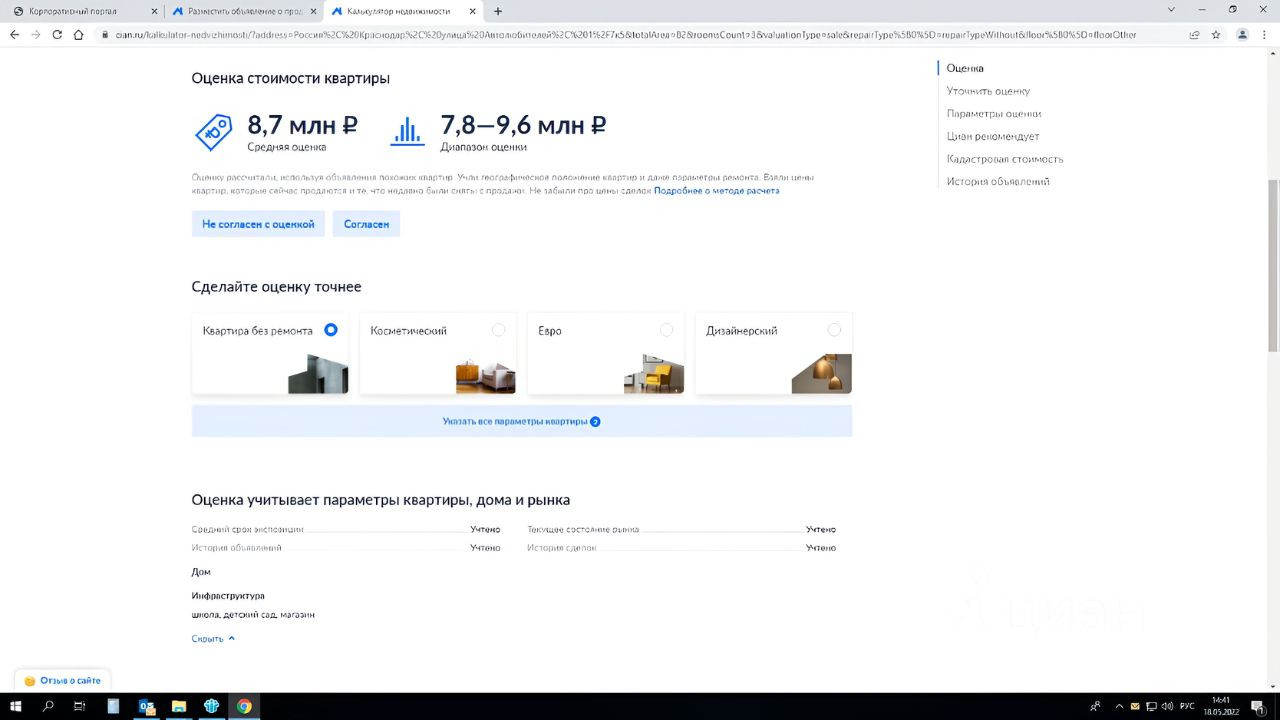The height and width of the screenshot is (720, 1280).
Task: Click the browser forward arrow
Action: [36, 34]
